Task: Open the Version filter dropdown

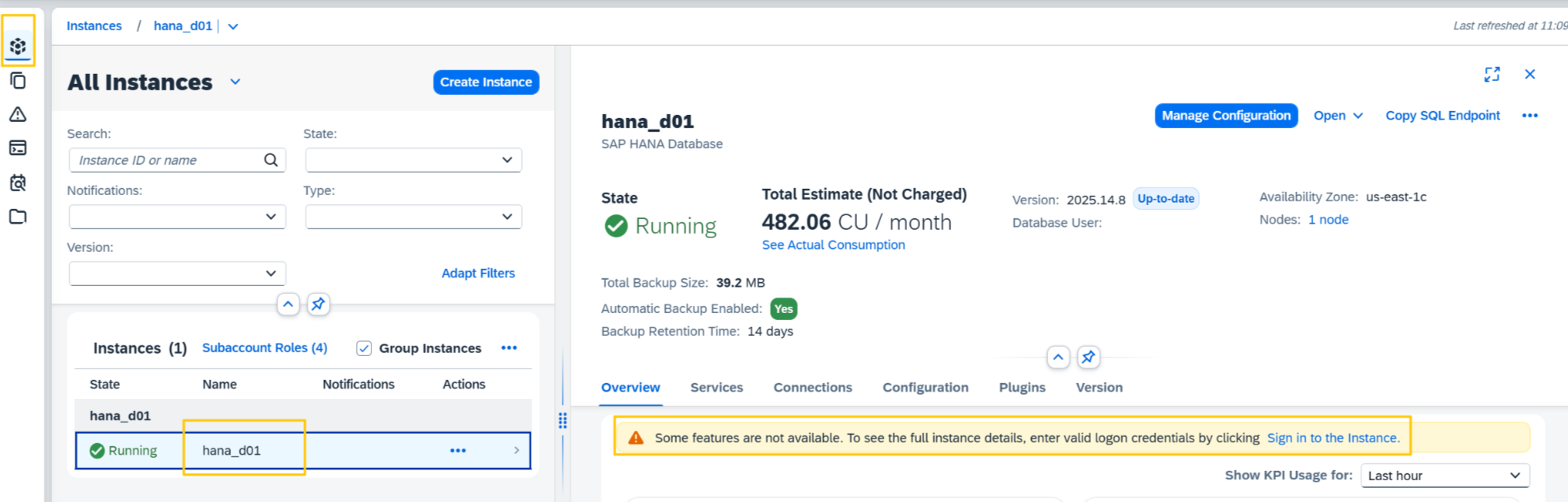Action: coord(177,274)
